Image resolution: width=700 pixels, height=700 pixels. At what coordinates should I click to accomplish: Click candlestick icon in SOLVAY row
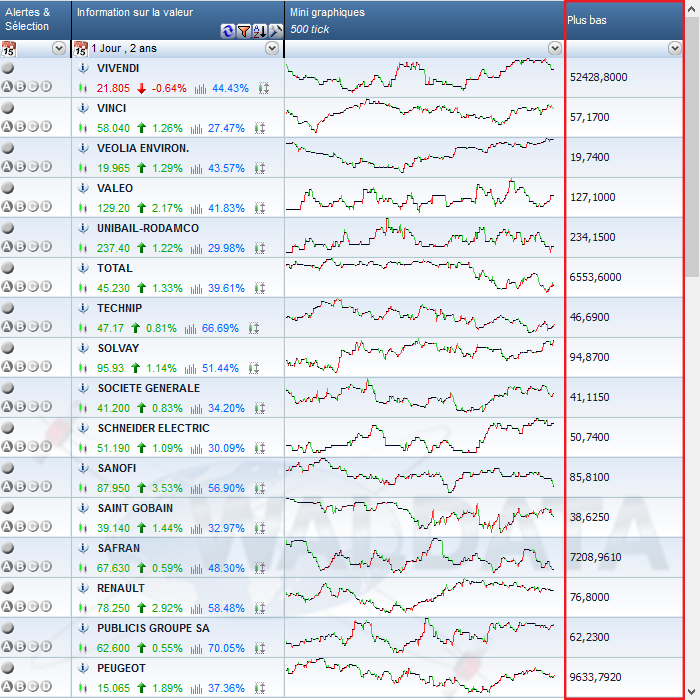point(83,368)
